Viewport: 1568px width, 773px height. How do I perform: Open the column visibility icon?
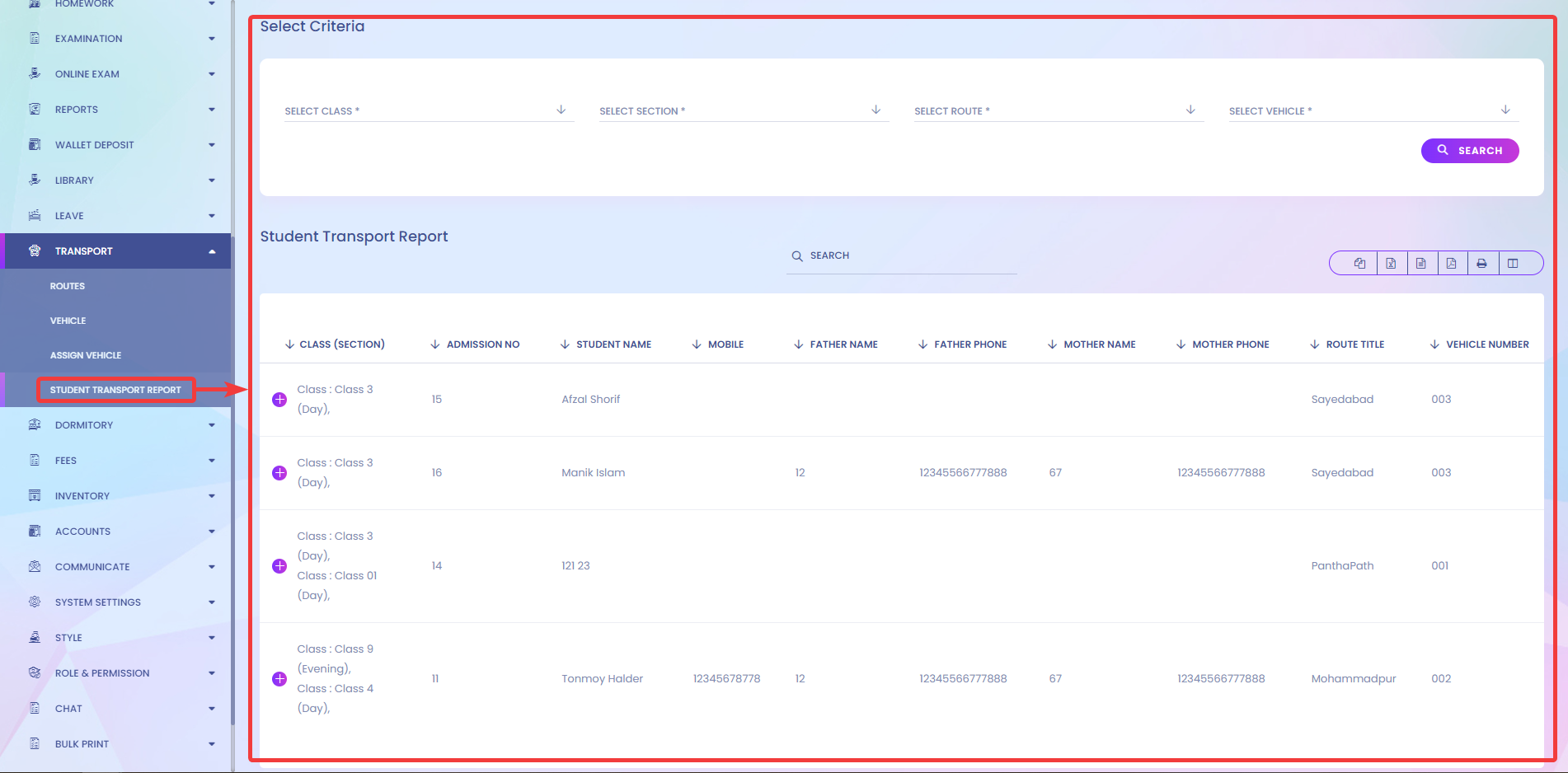click(1513, 264)
